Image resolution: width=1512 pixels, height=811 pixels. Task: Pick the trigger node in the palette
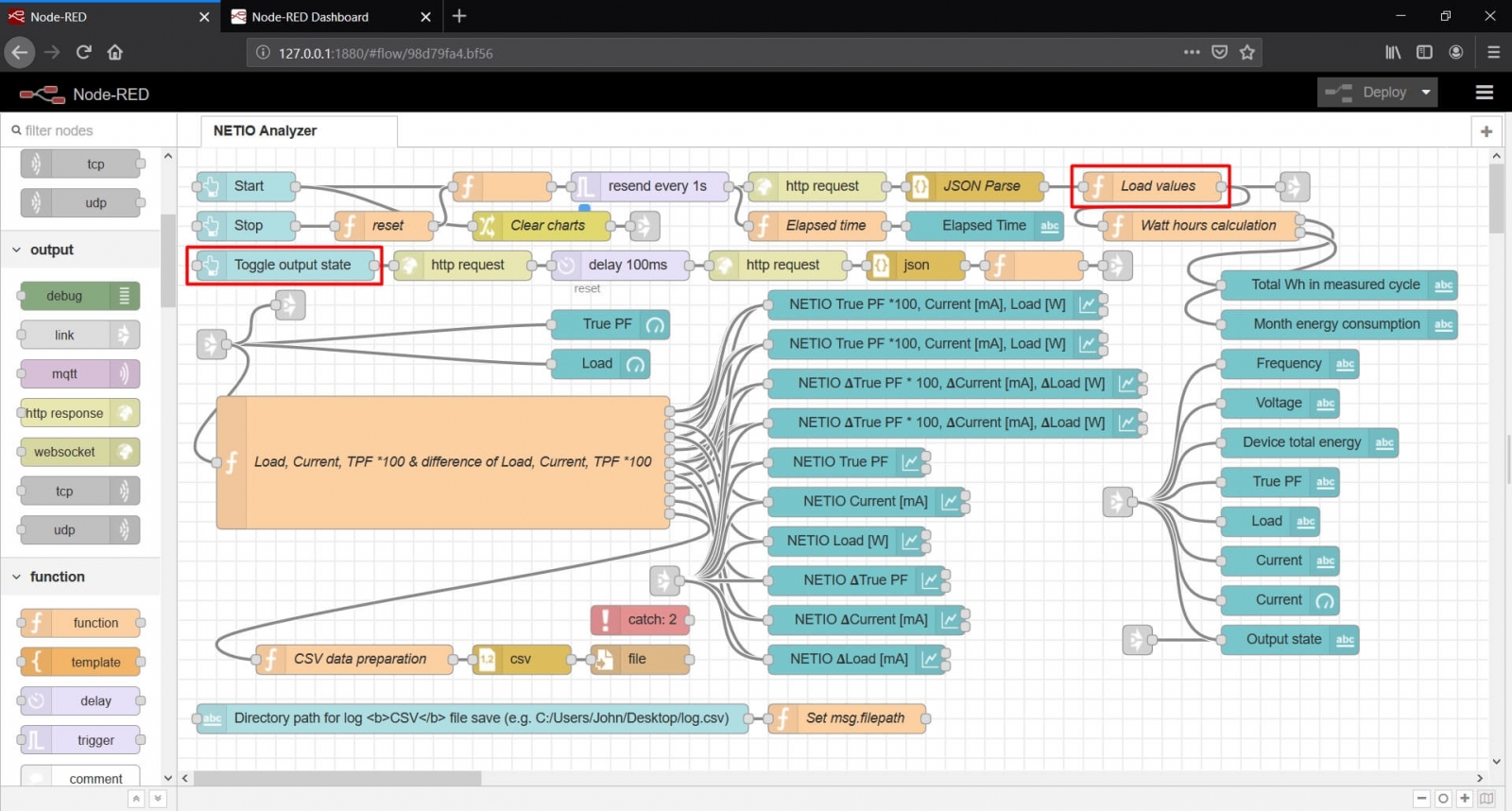[x=79, y=740]
